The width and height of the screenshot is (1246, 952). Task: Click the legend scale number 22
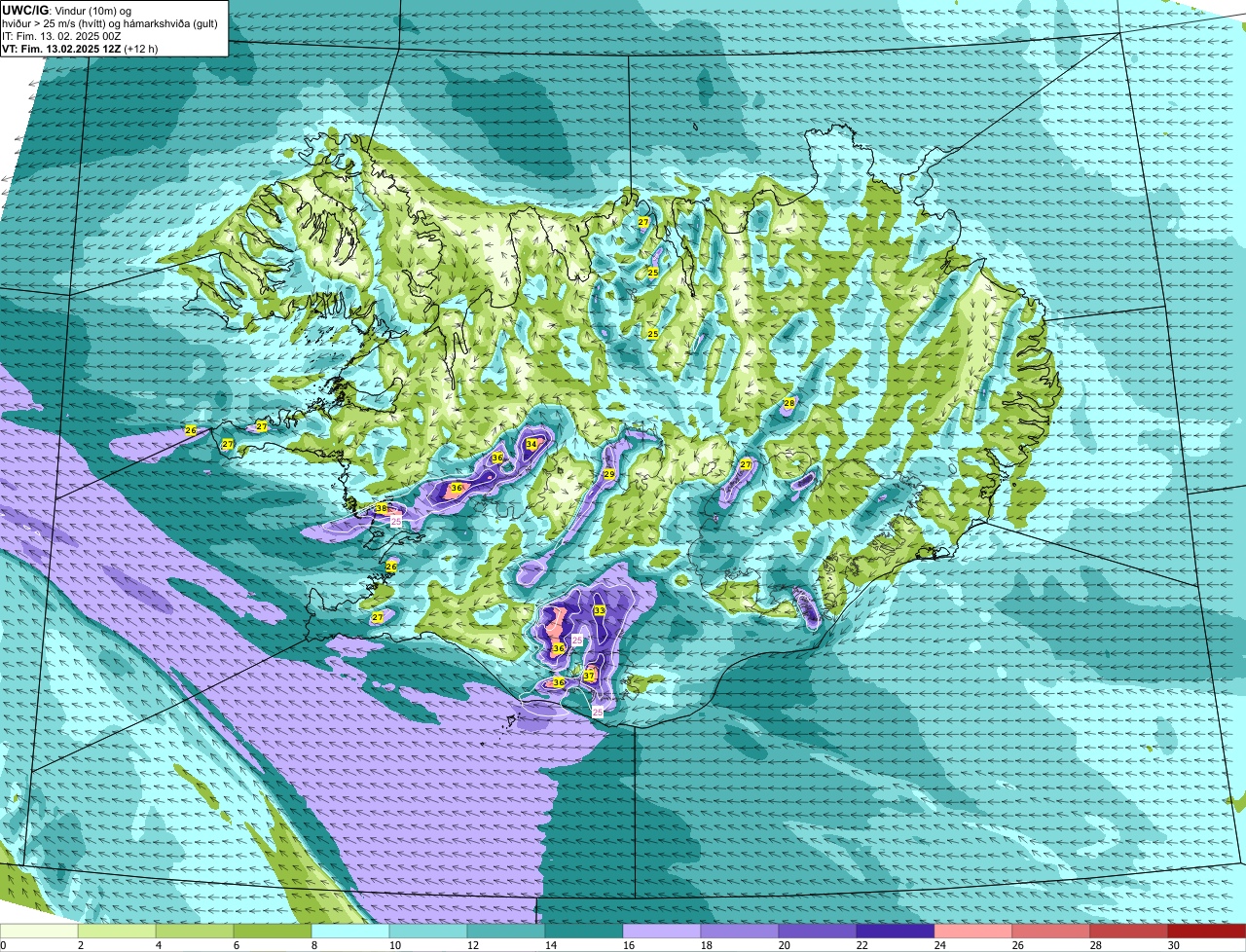861,945
